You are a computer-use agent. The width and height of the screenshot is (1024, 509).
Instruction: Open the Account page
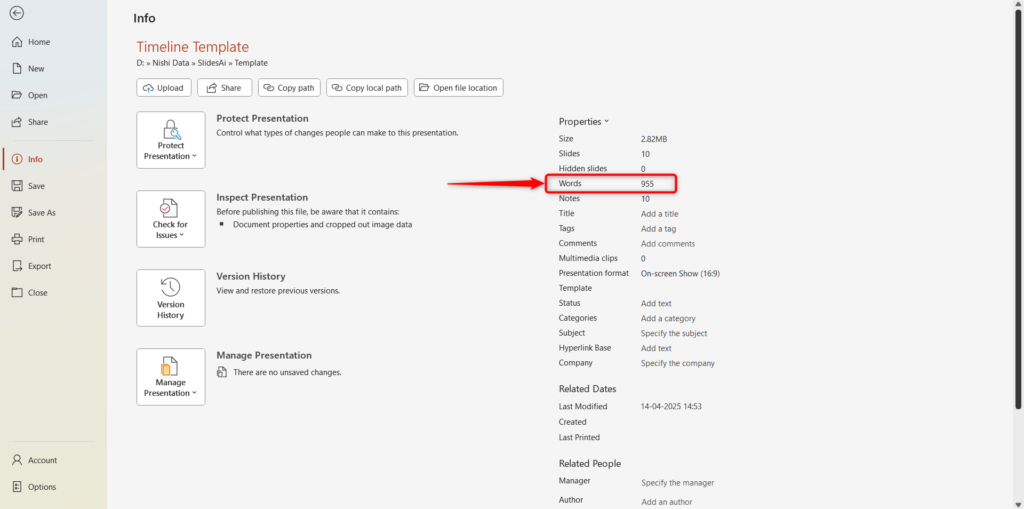click(x=42, y=460)
